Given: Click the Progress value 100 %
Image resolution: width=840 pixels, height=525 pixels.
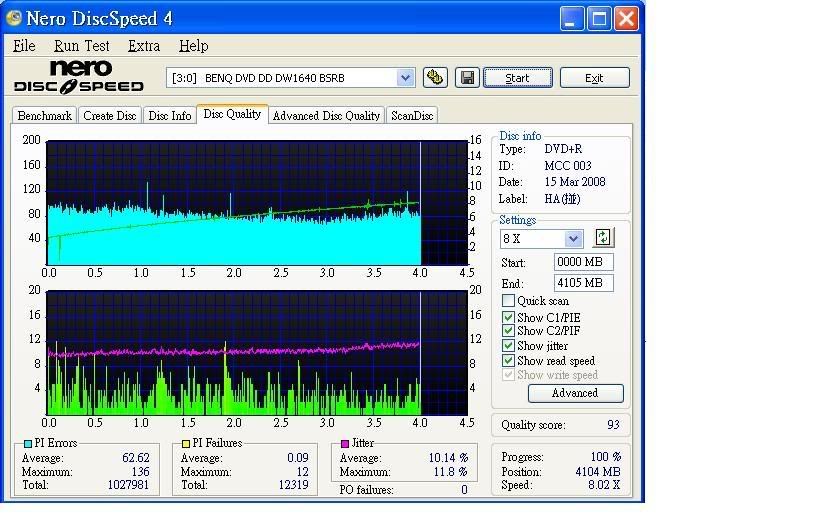Looking at the screenshot, I should pyautogui.click(x=605, y=457).
